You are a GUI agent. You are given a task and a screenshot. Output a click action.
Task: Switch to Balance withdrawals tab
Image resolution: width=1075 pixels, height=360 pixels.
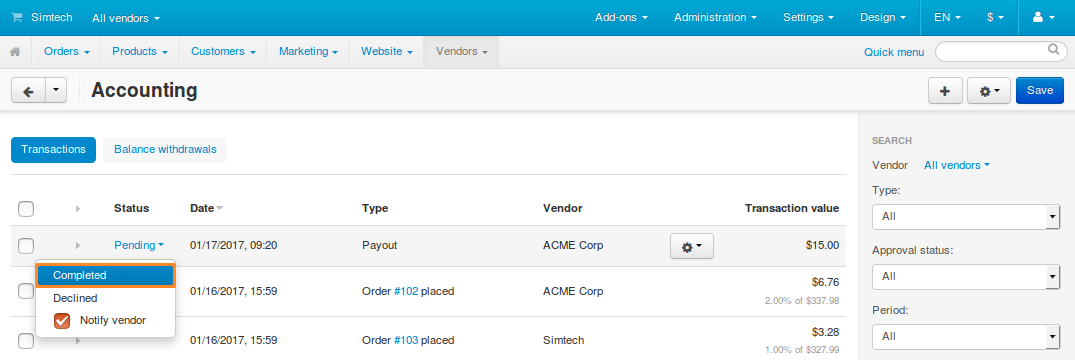(x=165, y=149)
